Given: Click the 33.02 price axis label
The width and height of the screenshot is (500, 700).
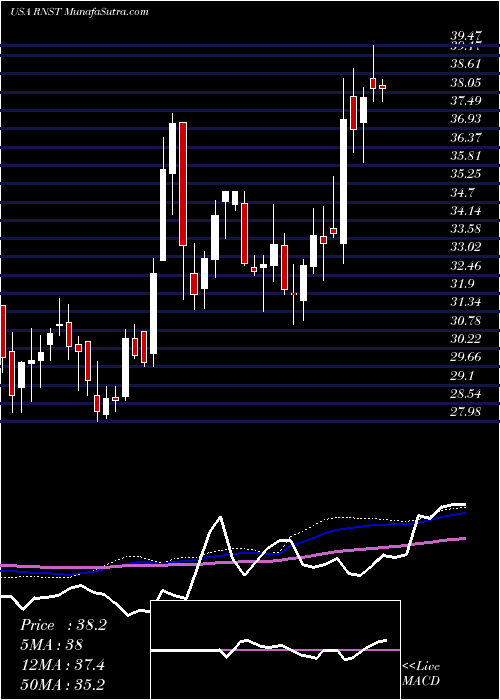Looking at the screenshot, I should click(466, 248).
